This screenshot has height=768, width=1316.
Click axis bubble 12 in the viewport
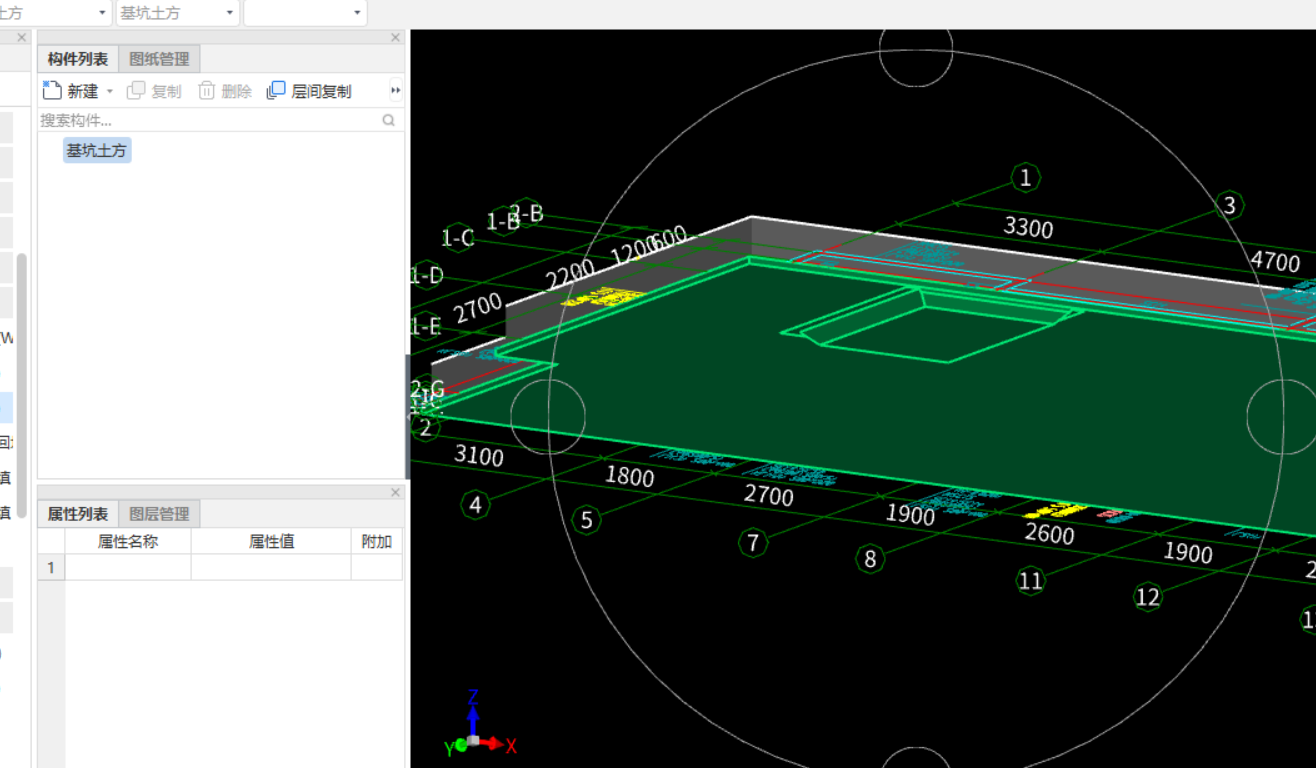(1148, 597)
